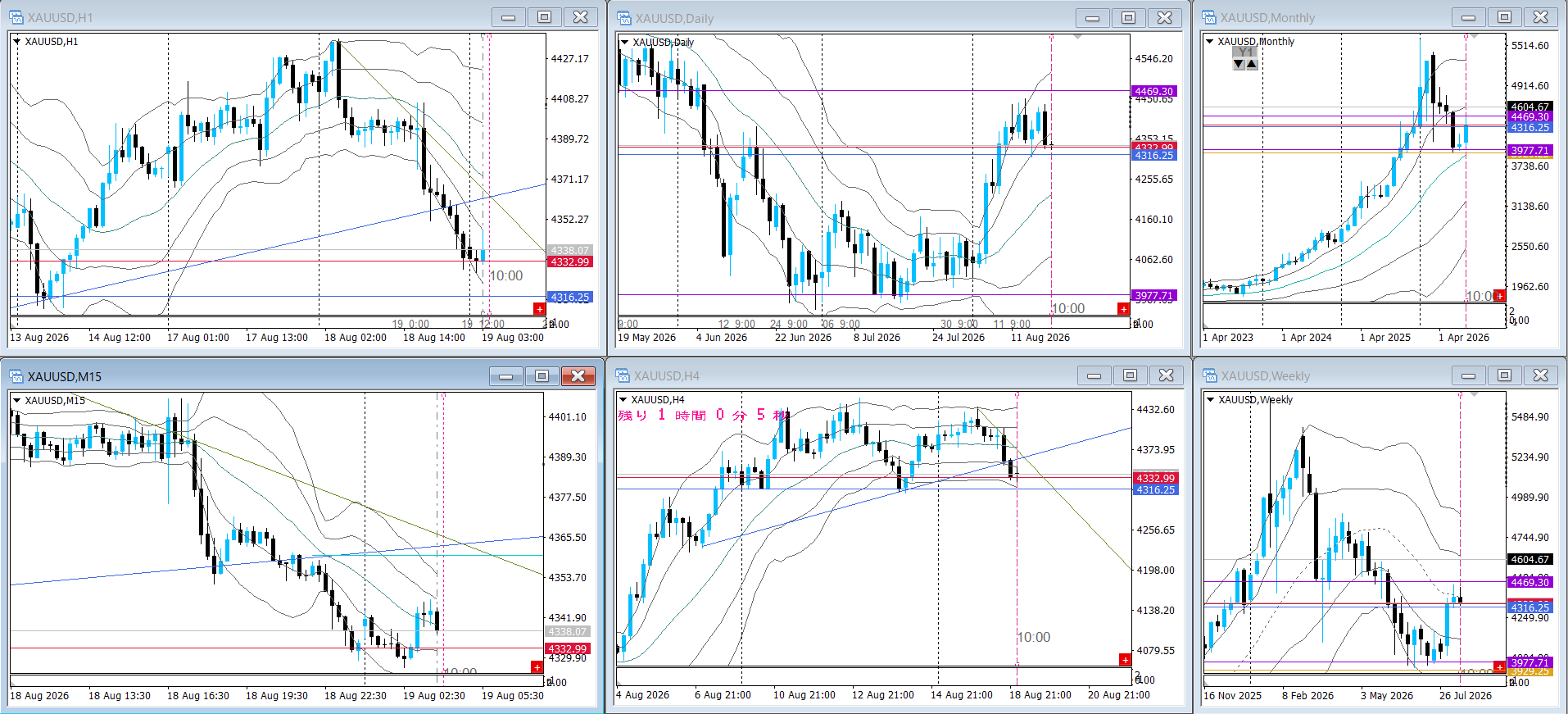
Task: Click the red plus button in the M15 chart
Action: pyautogui.click(x=537, y=667)
